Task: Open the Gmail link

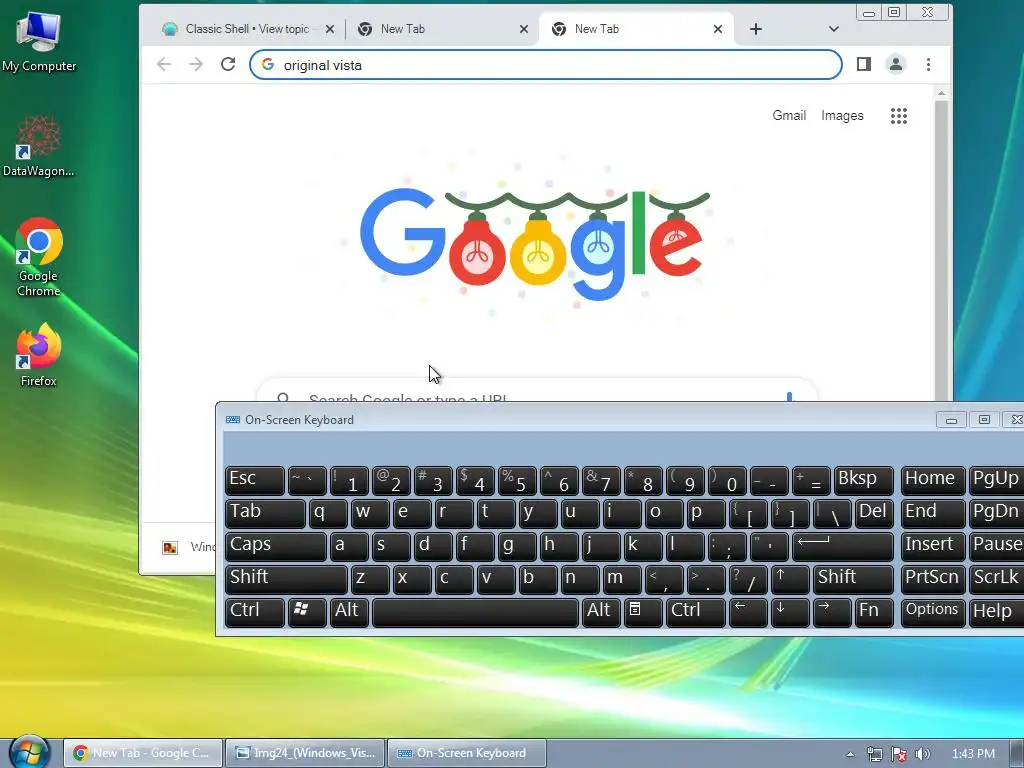Action: (x=789, y=116)
